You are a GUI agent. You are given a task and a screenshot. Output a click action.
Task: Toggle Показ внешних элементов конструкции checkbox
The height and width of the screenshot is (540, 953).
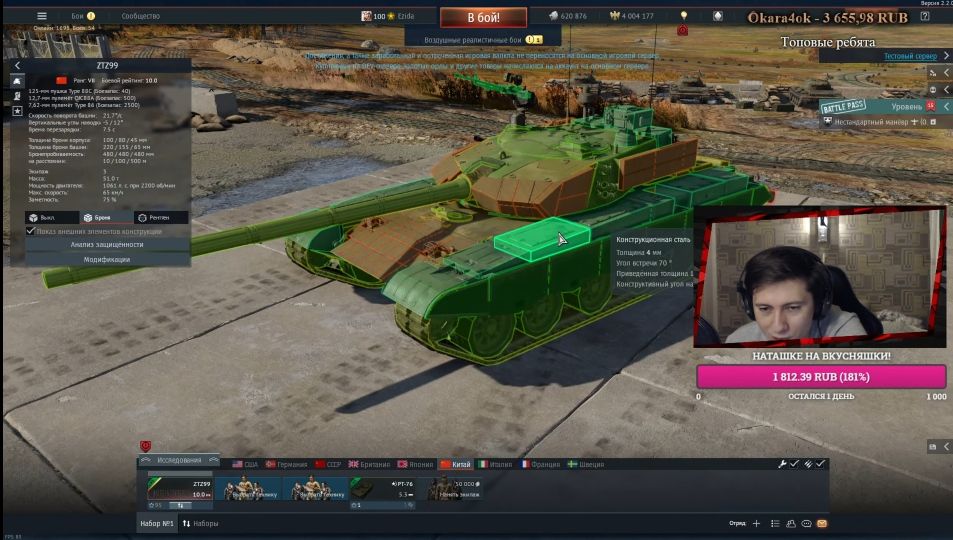(x=30, y=231)
